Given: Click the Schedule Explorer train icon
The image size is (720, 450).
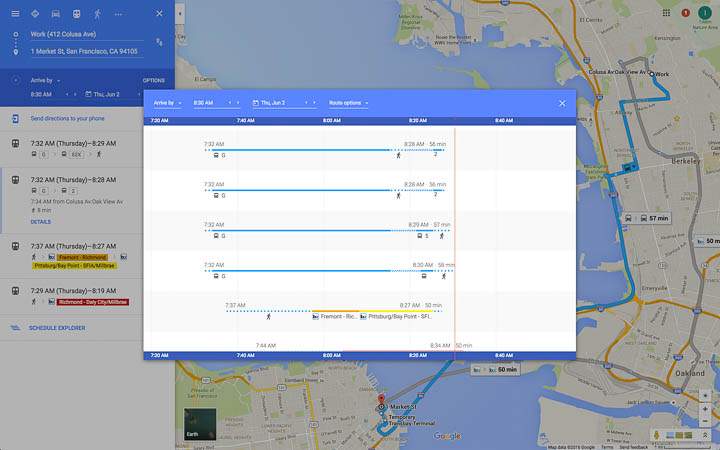Looking at the screenshot, I should [x=15, y=328].
